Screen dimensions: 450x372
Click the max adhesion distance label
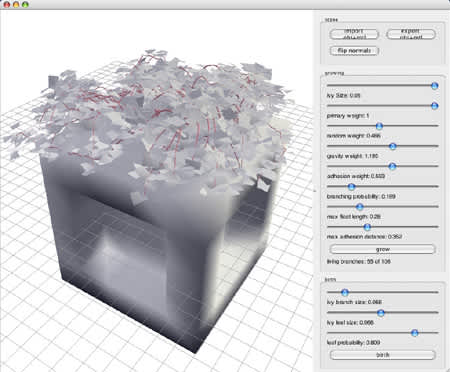pyautogui.click(x=364, y=237)
